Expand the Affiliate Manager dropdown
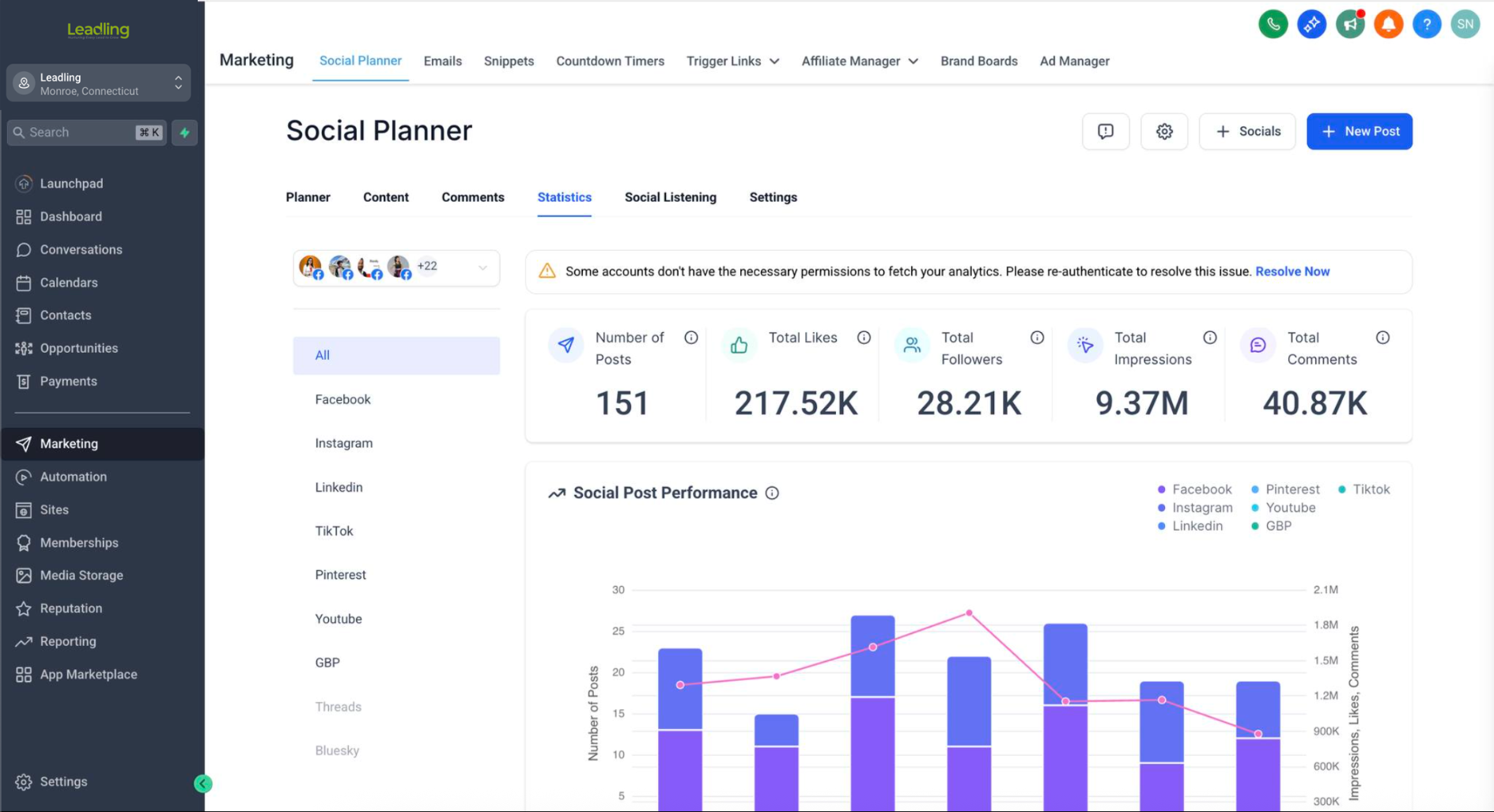Image resolution: width=1494 pixels, height=812 pixels. (x=860, y=61)
